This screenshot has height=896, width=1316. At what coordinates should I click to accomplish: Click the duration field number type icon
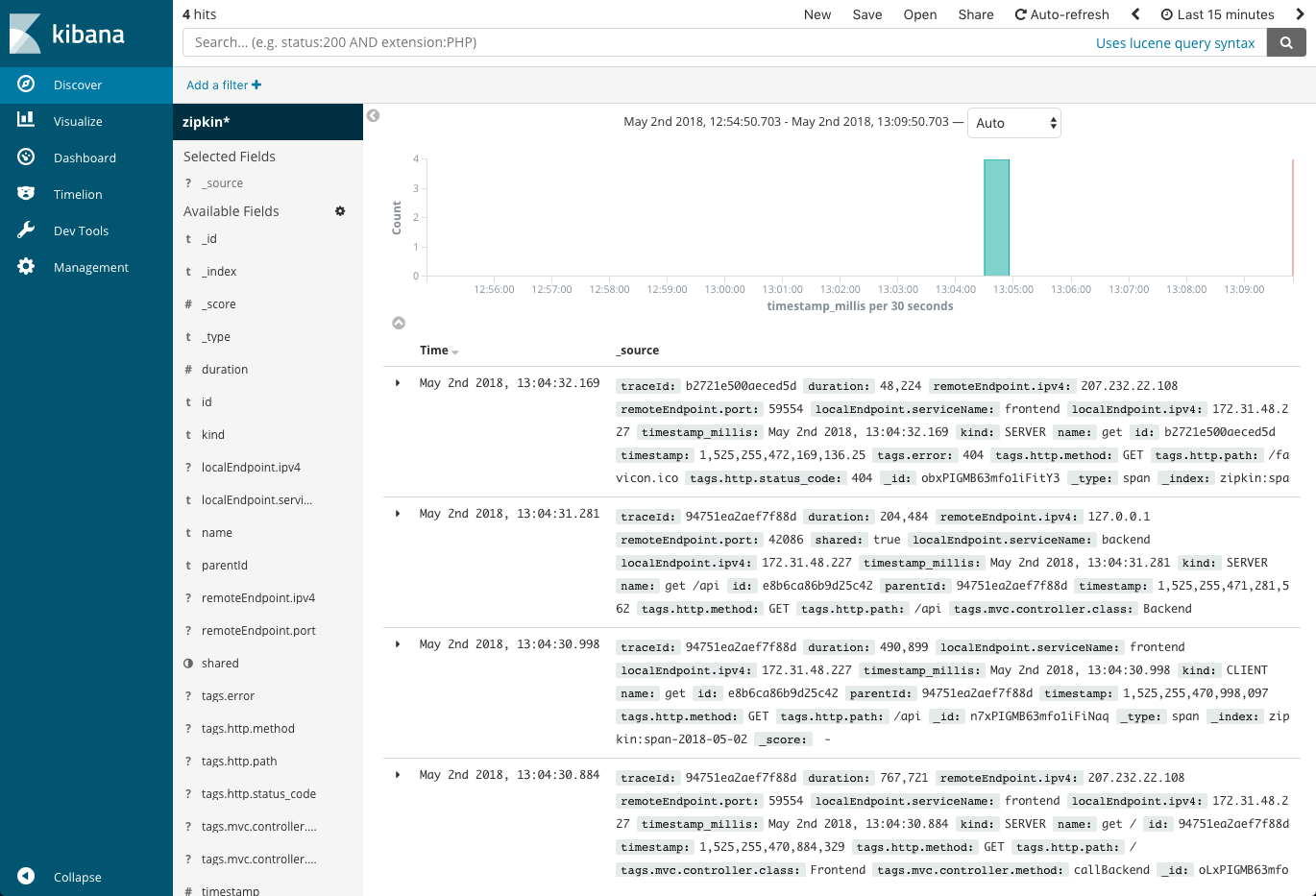tap(188, 370)
